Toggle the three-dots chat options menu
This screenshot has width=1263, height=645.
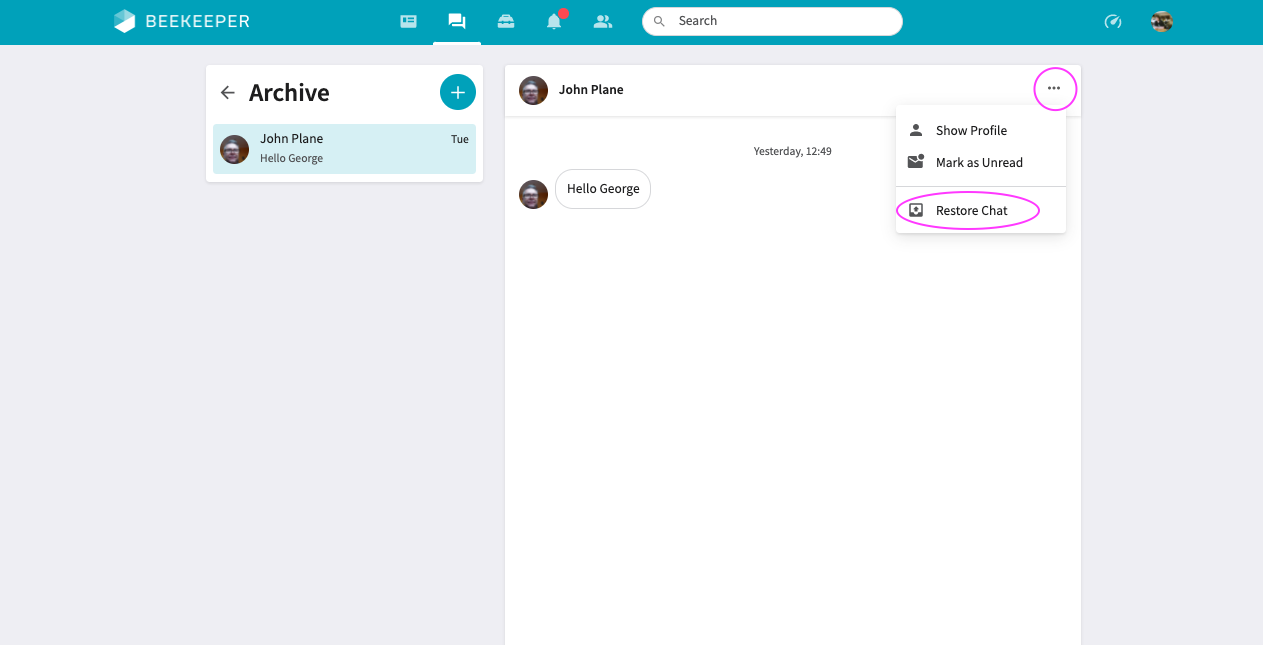tap(1054, 88)
